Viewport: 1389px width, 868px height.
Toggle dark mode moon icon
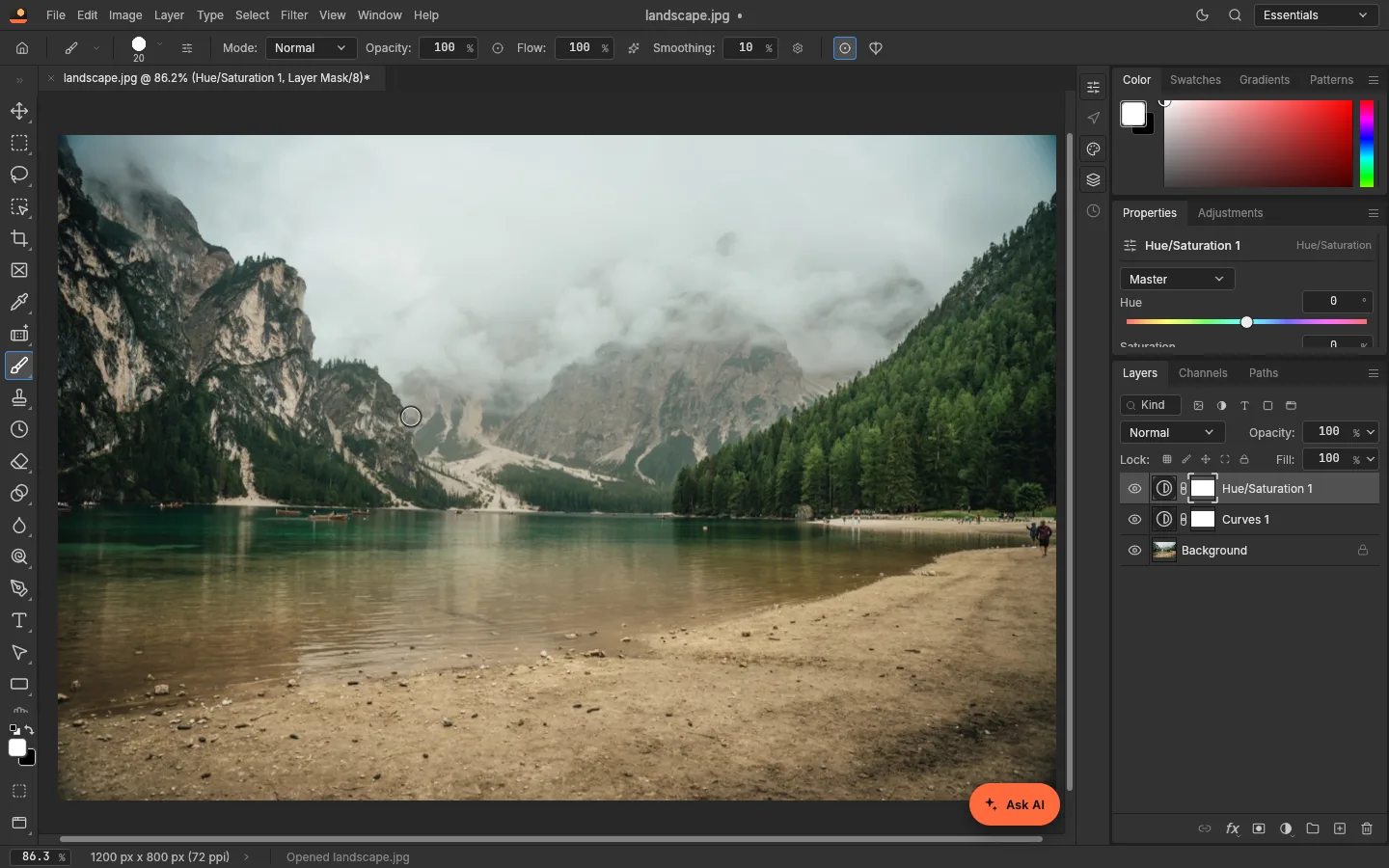[1202, 15]
